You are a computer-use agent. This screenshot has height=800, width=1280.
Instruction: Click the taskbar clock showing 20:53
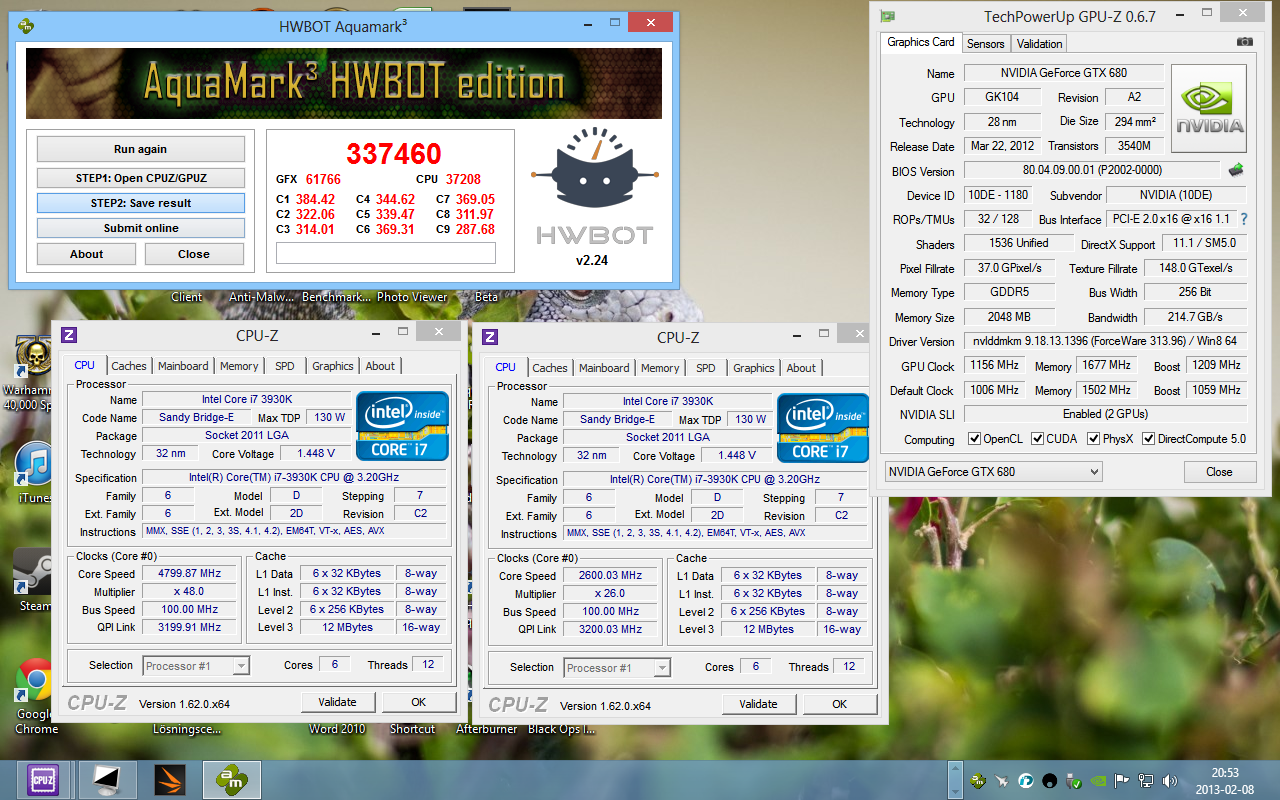point(1225,780)
